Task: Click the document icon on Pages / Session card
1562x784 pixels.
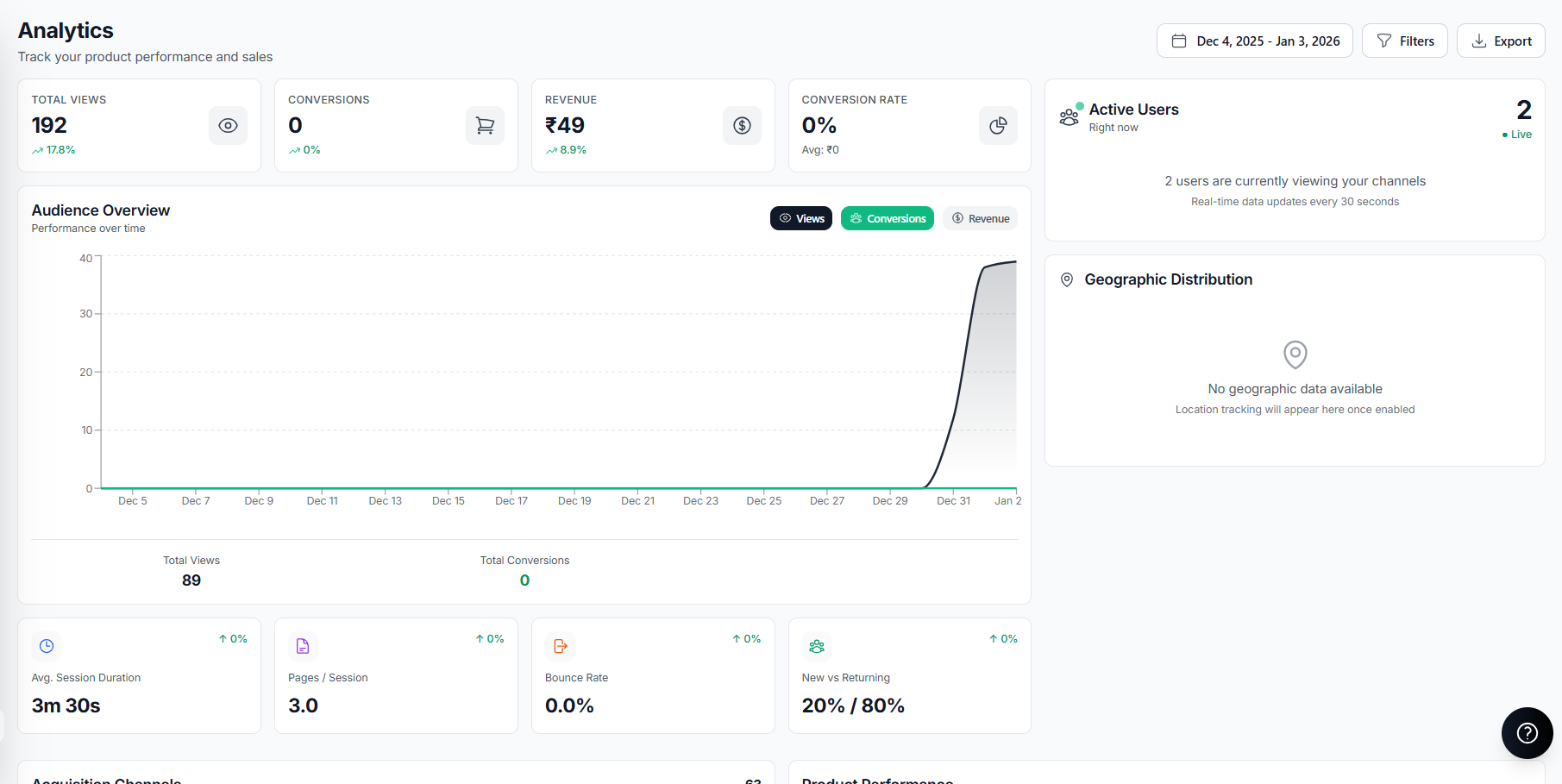Action: (303, 645)
